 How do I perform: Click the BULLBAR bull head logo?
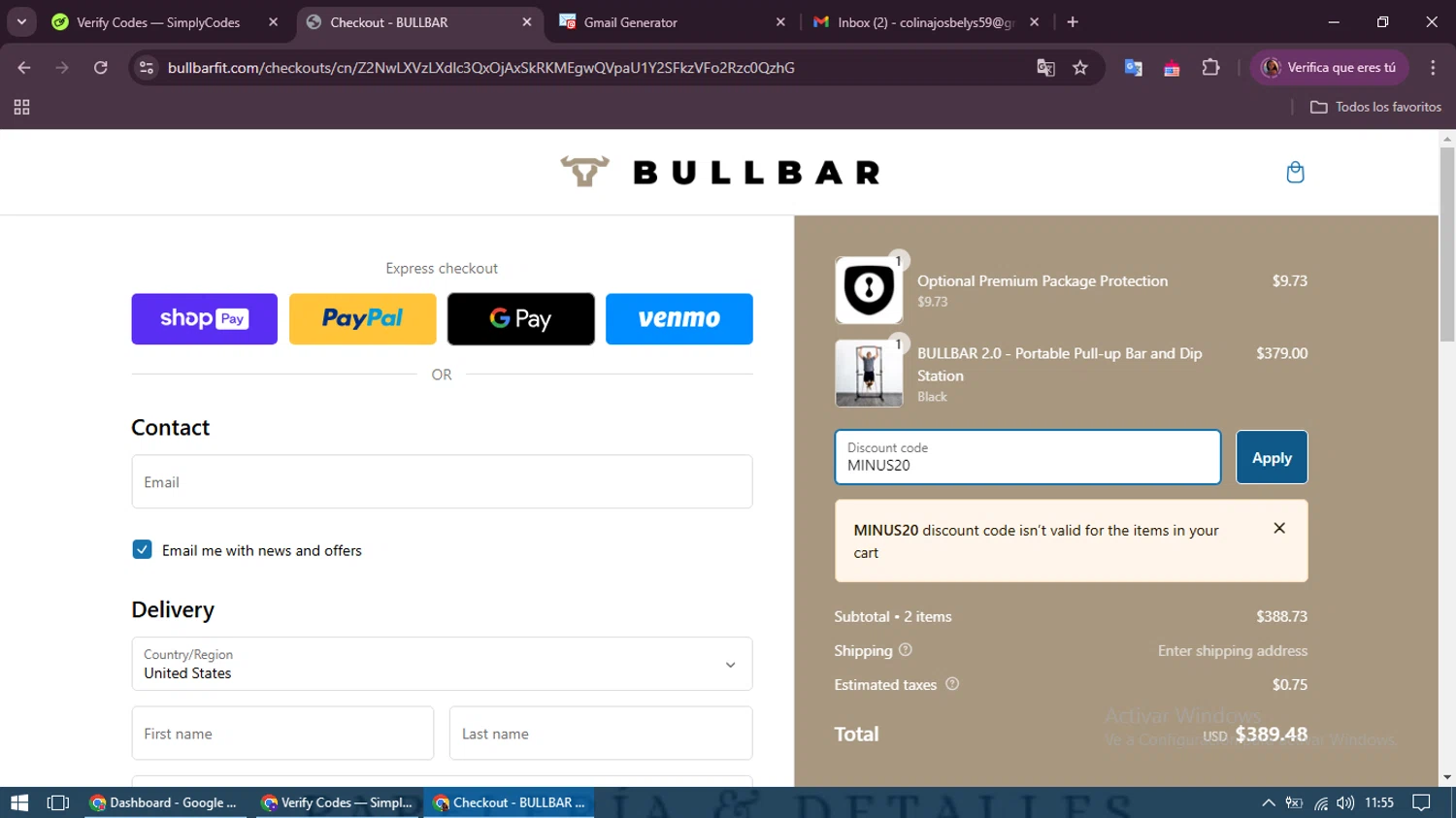584,172
